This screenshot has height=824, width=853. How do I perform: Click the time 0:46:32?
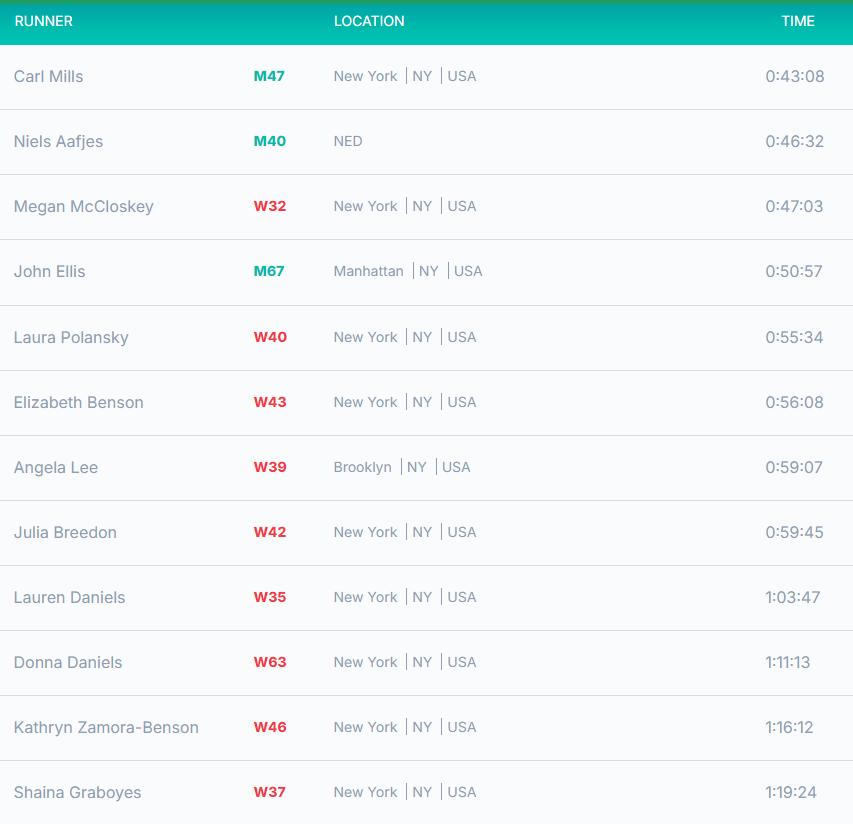click(x=795, y=141)
